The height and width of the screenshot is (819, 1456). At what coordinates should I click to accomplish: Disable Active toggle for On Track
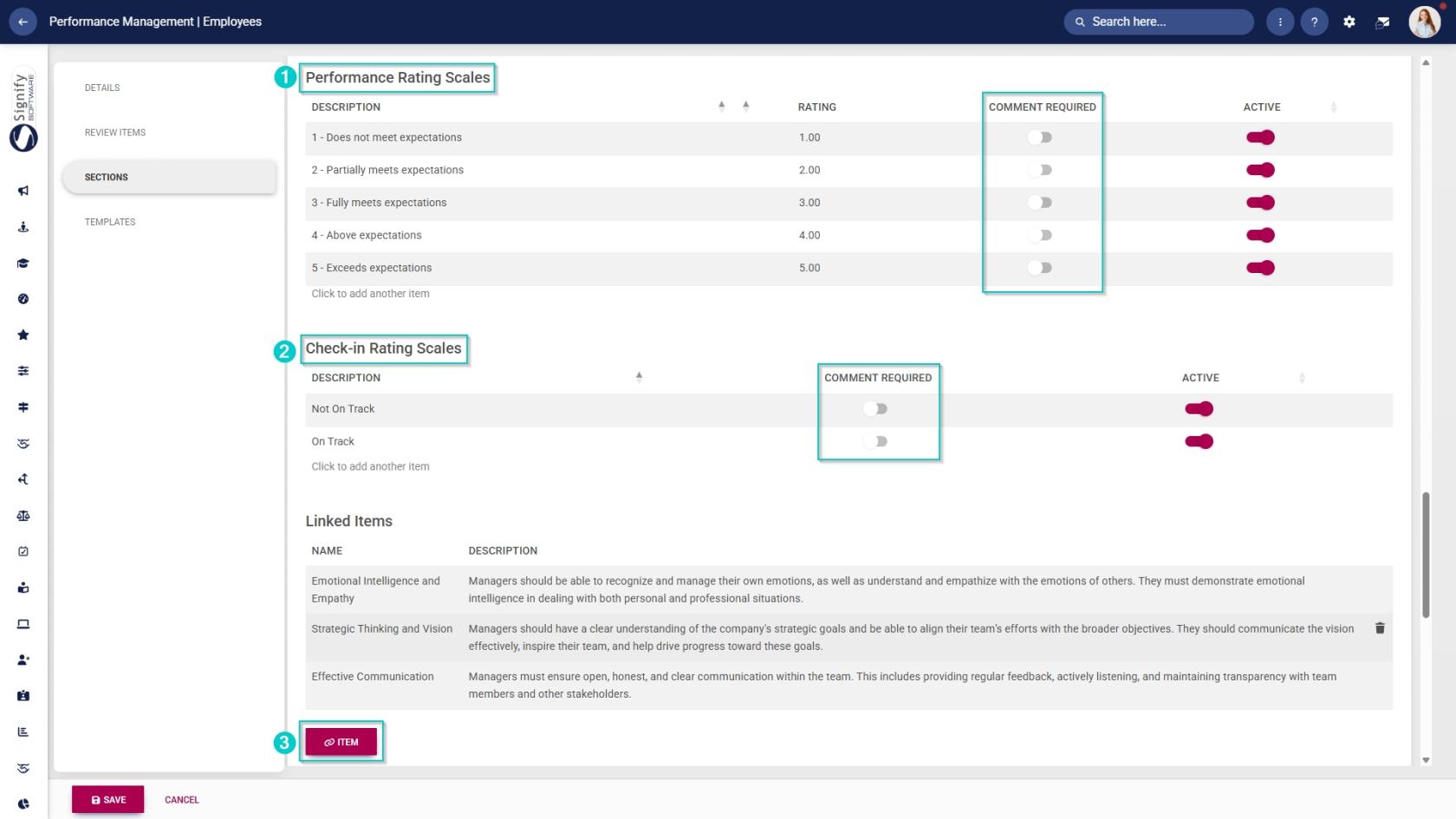[1199, 442]
